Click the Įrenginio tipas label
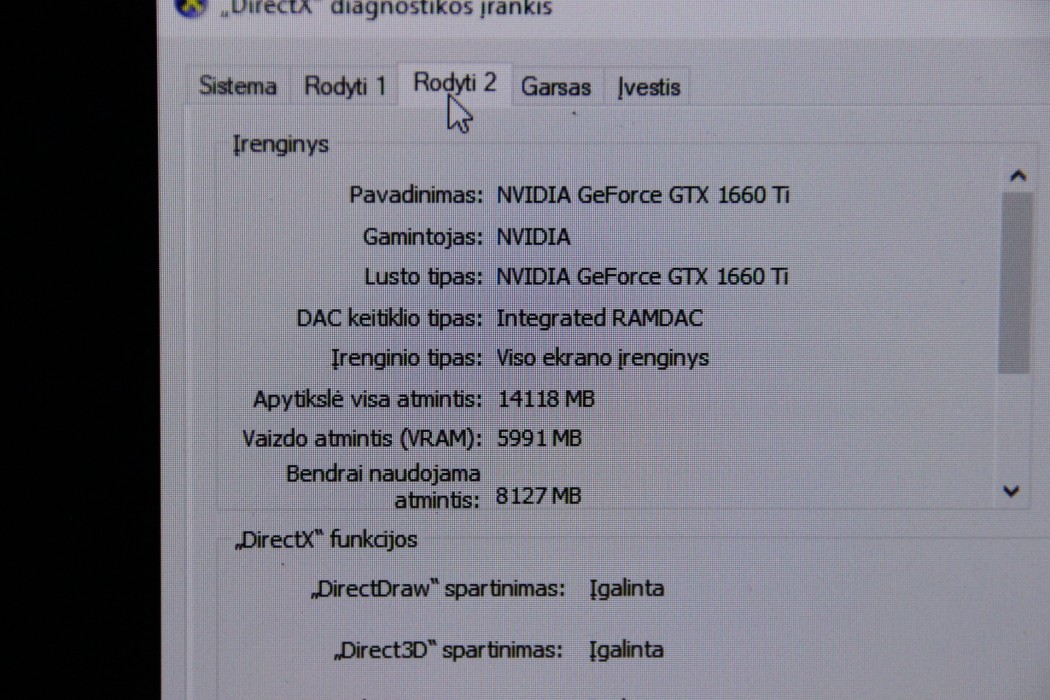 tap(406, 358)
